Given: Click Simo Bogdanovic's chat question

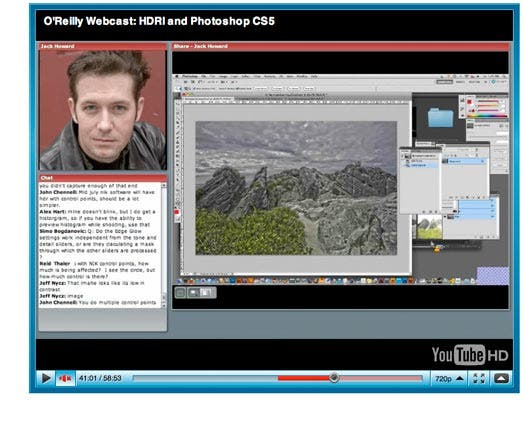Looking at the screenshot, I should [x=98, y=244].
